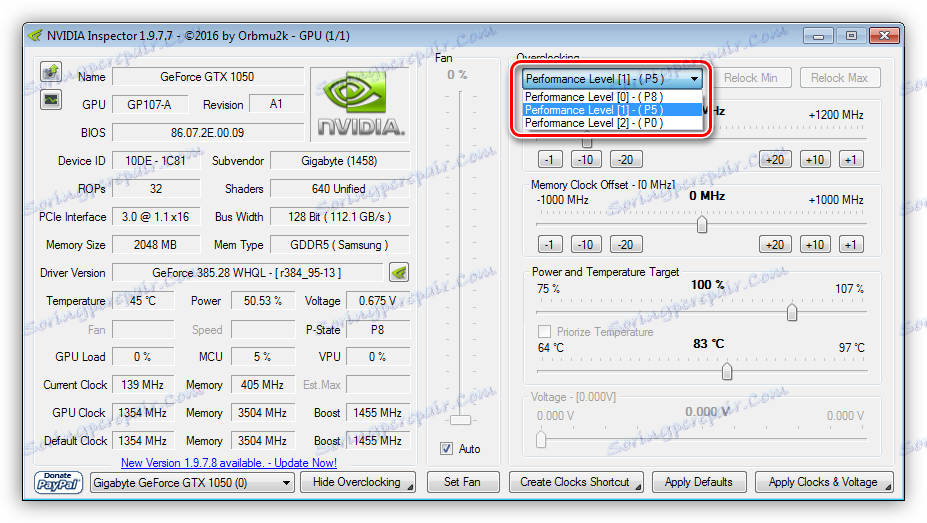The height and width of the screenshot is (523, 927).
Task: Click the GPU field GP107-A
Action: coord(150,105)
